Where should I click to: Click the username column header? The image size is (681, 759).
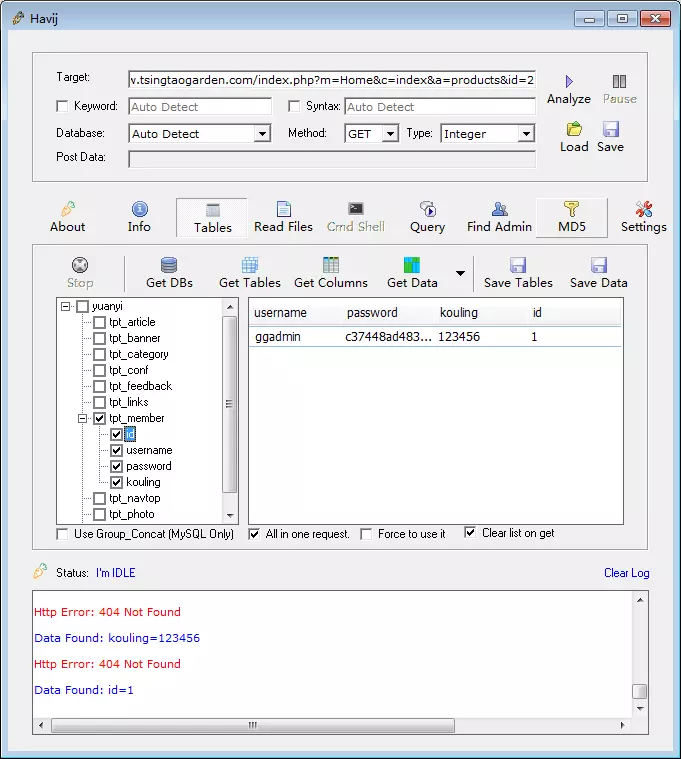[x=296, y=313]
